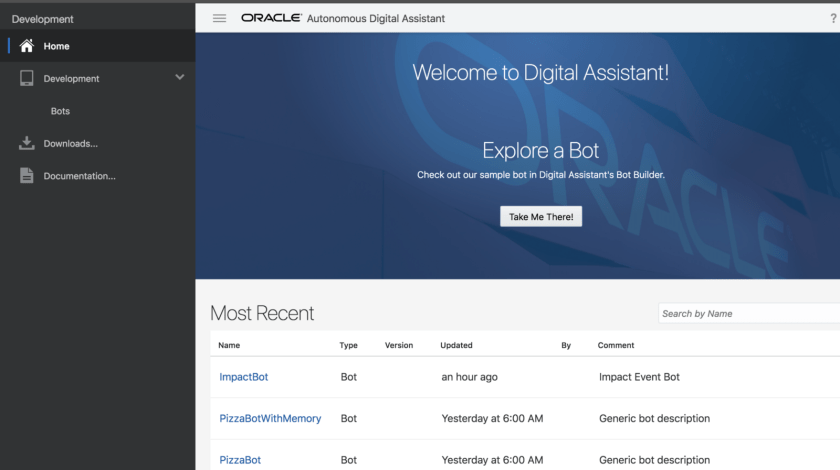Sort by the Updated column header
Viewport: 840px width, 470px height.
coord(456,345)
